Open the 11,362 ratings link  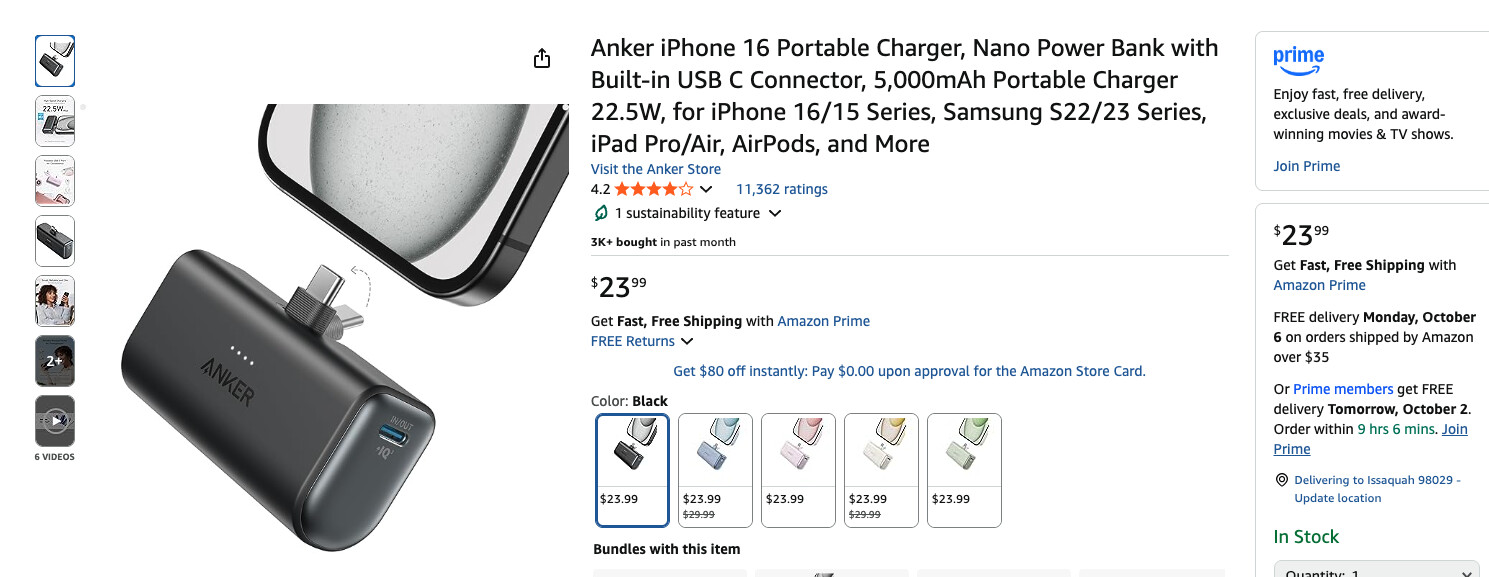tap(781, 189)
